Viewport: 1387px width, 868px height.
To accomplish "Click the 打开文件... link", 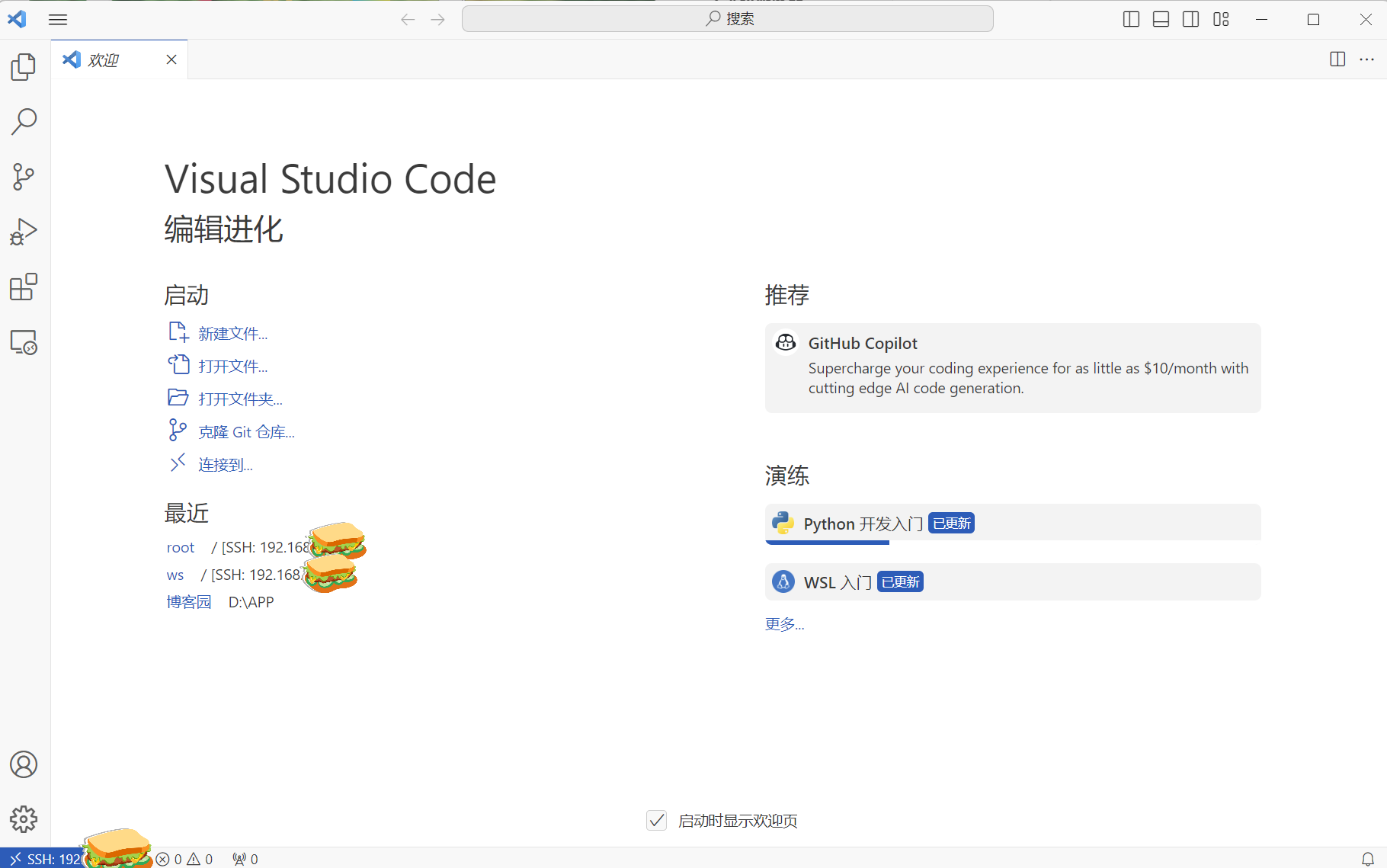I will coord(233,367).
